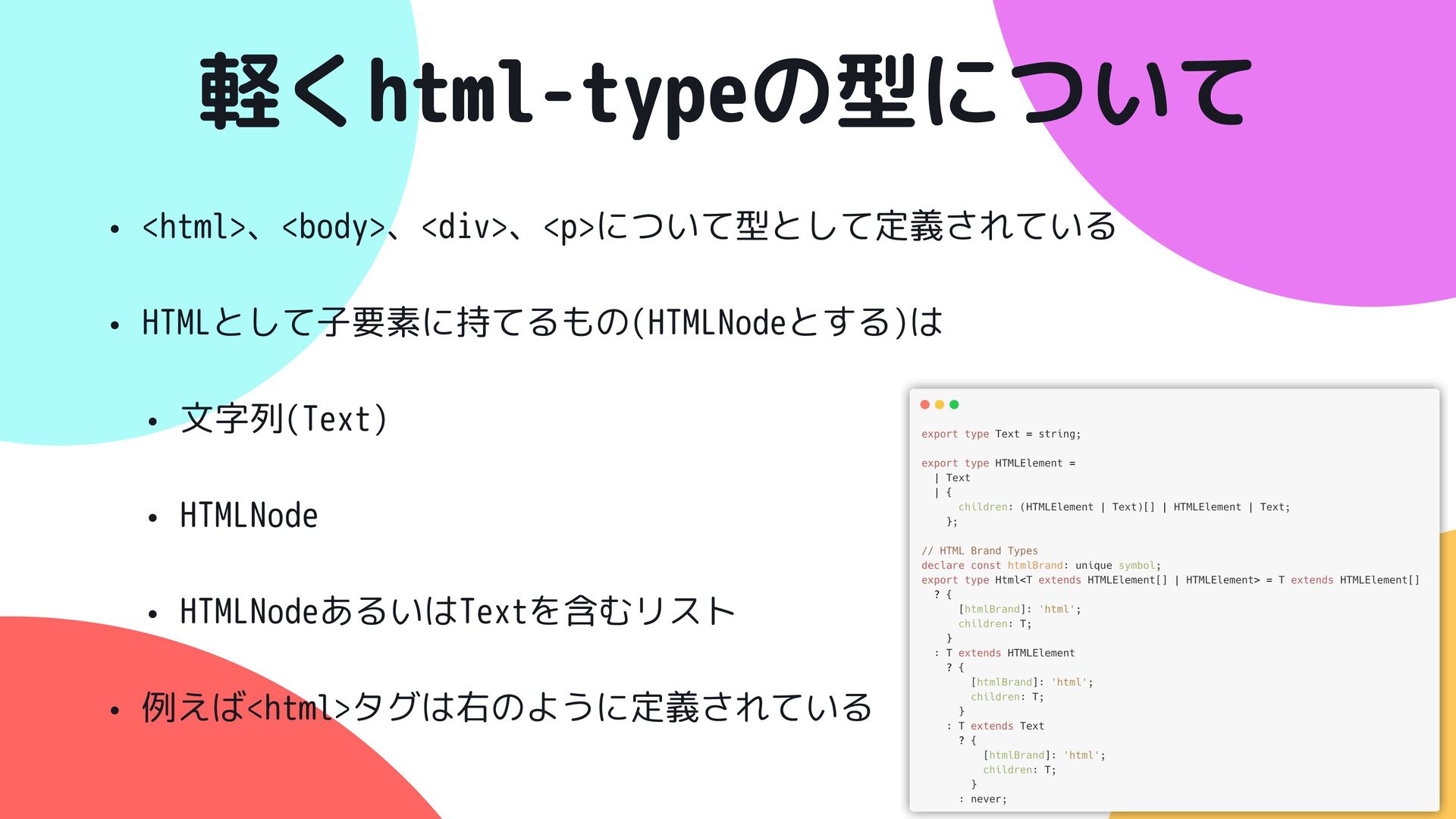1456x819 pixels.
Task: Click the green dot in code window
Action: click(954, 405)
